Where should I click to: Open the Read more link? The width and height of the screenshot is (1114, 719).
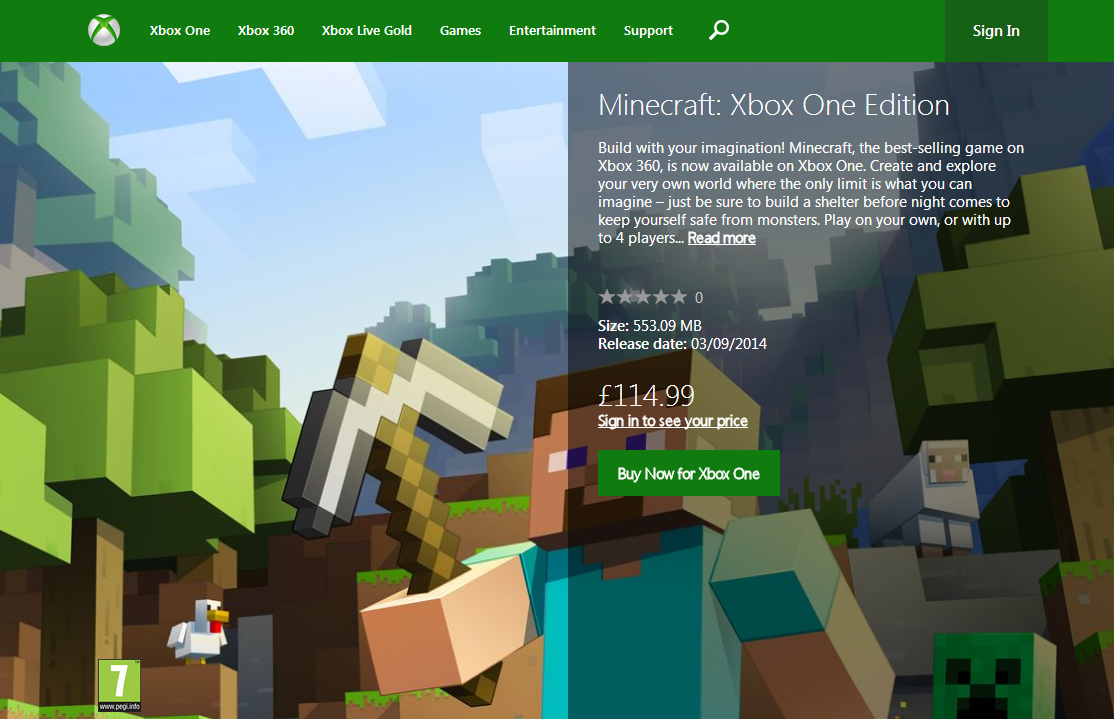click(721, 238)
